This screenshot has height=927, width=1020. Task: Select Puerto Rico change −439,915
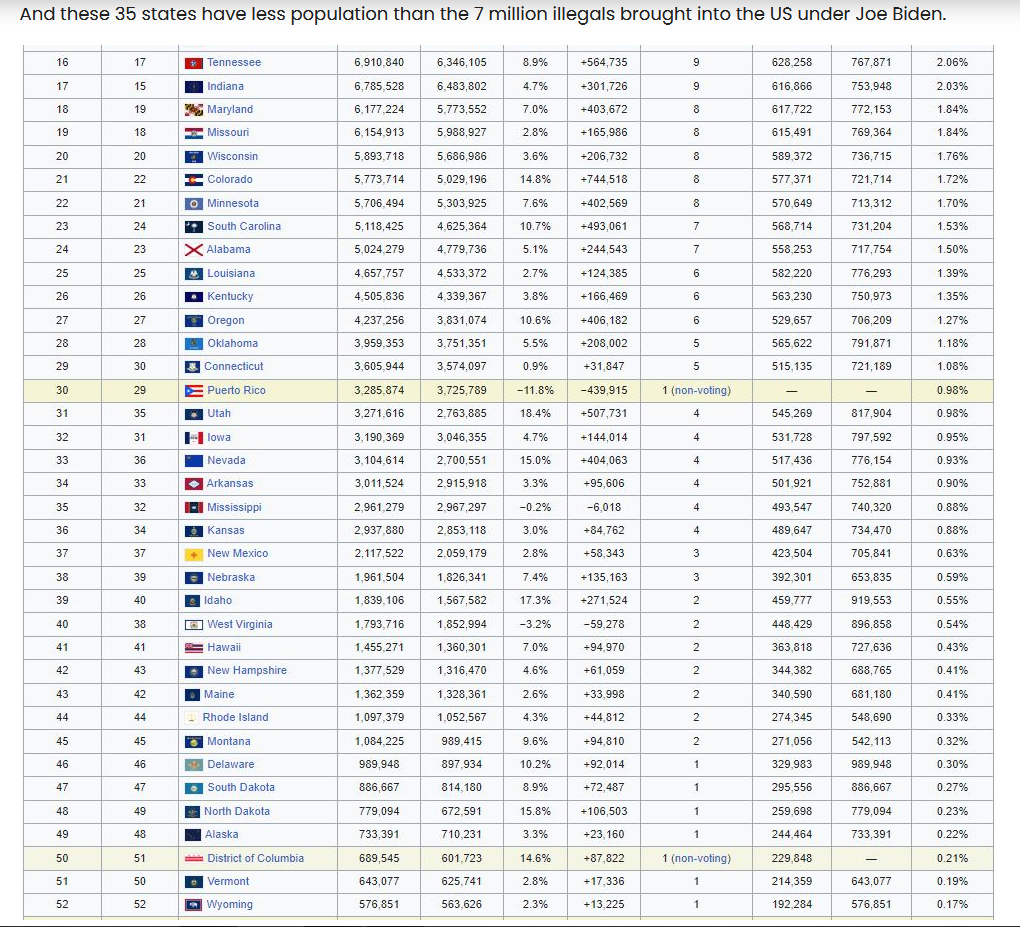click(604, 390)
